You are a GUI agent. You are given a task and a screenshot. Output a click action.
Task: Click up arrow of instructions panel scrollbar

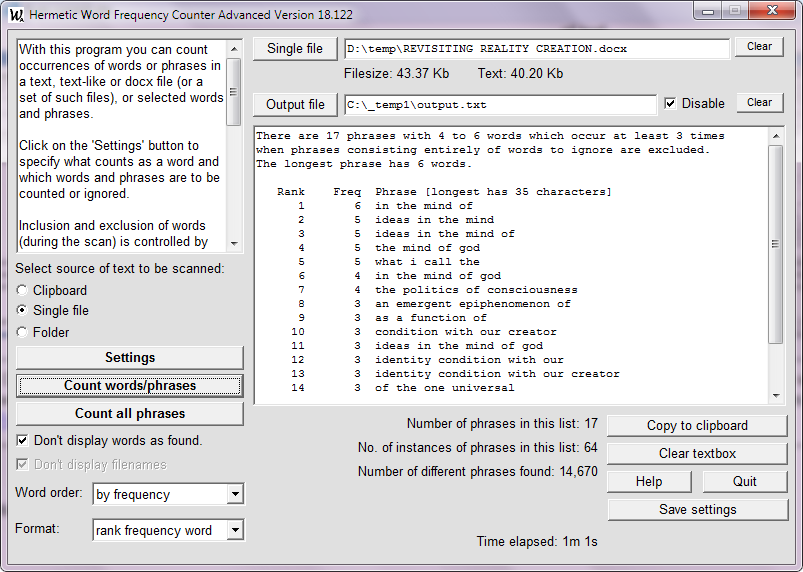click(234, 49)
